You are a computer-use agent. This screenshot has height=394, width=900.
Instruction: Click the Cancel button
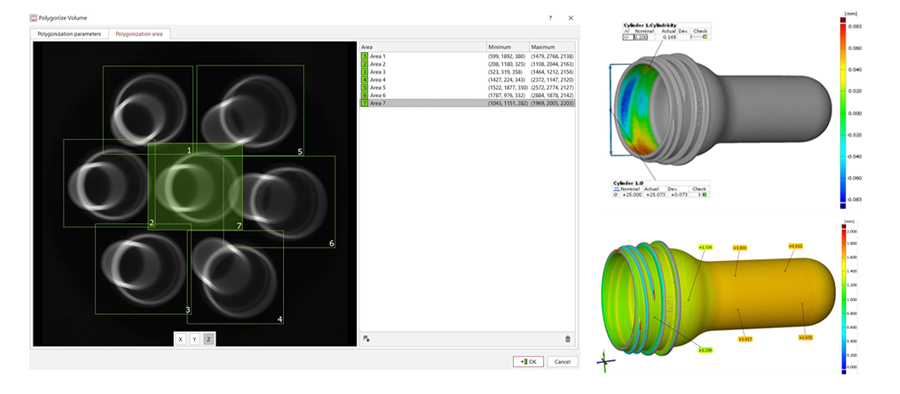562,362
